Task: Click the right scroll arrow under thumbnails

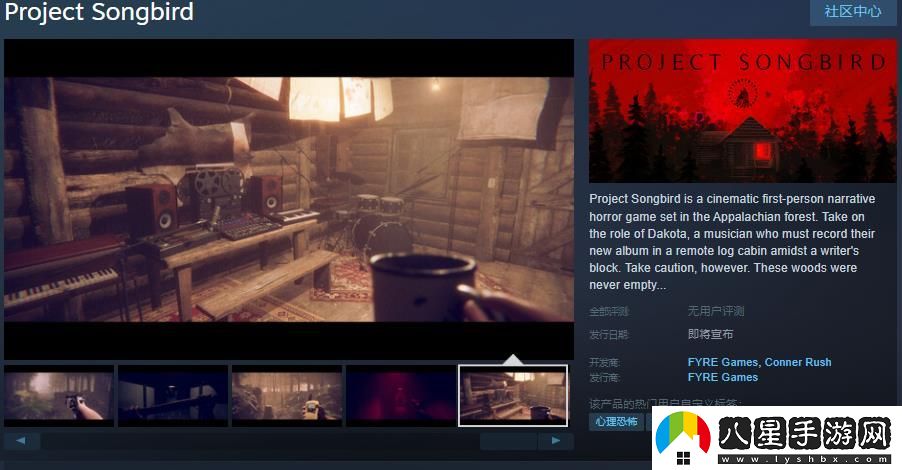Action: (556, 440)
